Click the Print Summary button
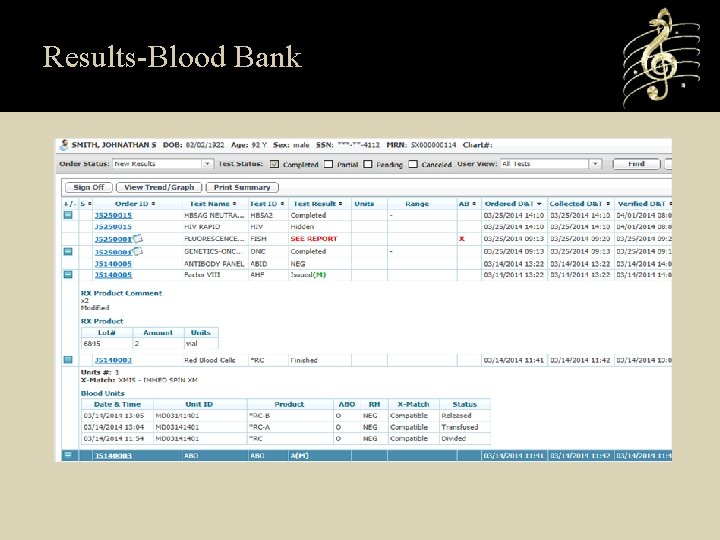This screenshot has height=540, width=720. 242,187
